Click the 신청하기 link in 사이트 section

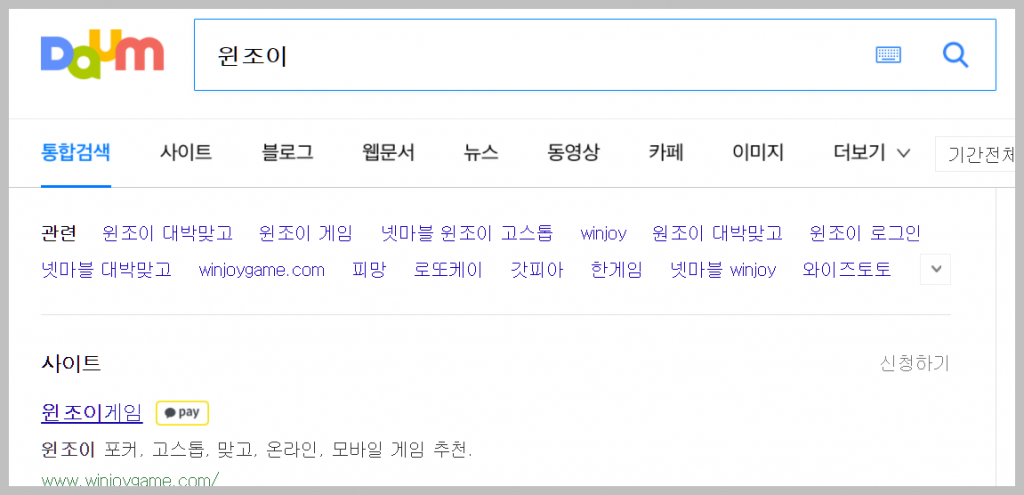coord(915,364)
